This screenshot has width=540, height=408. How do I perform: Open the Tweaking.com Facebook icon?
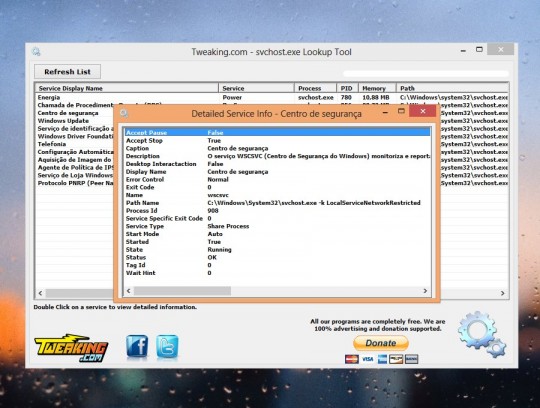[137, 346]
